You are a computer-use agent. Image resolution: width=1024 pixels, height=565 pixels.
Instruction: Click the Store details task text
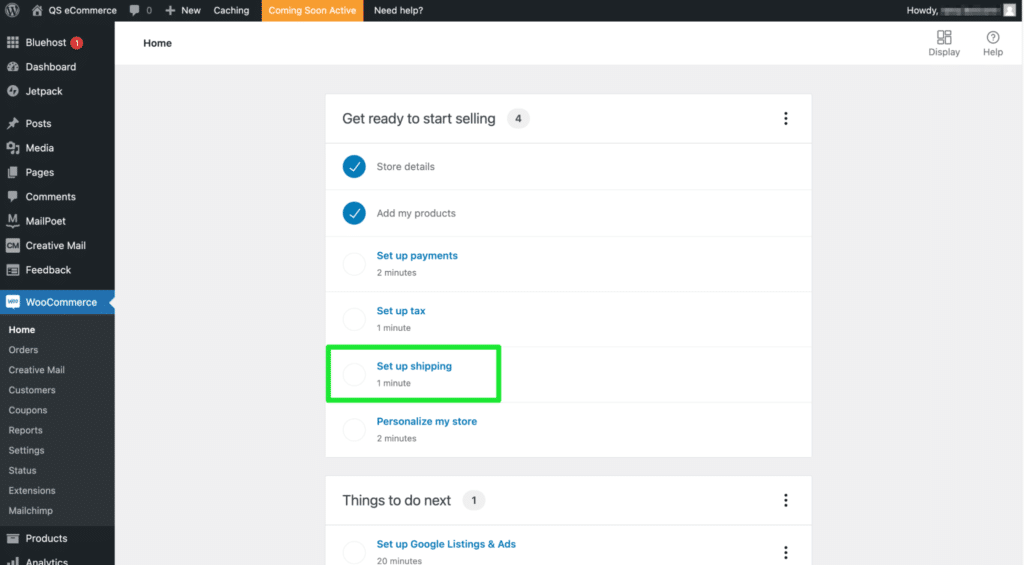click(406, 167)
